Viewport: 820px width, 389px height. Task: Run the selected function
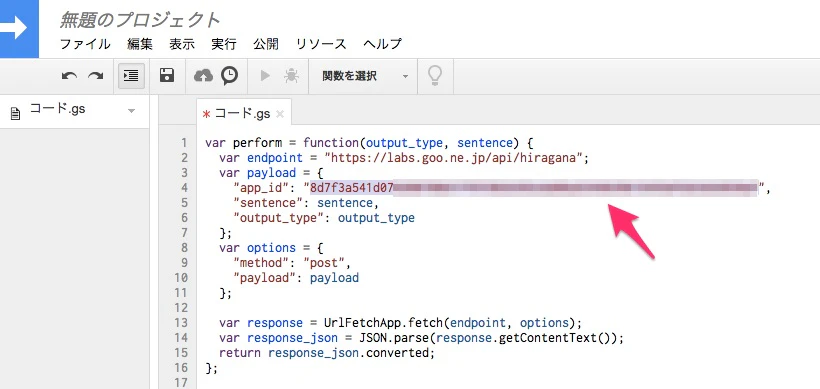pyautogui.click(x=265, y=76)
